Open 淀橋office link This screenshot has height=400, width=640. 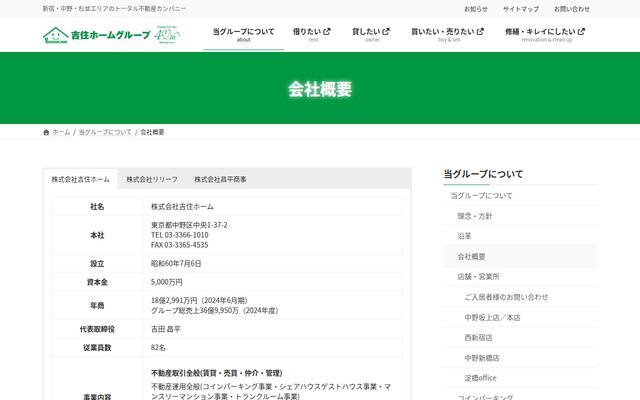(x=520, y=378)
